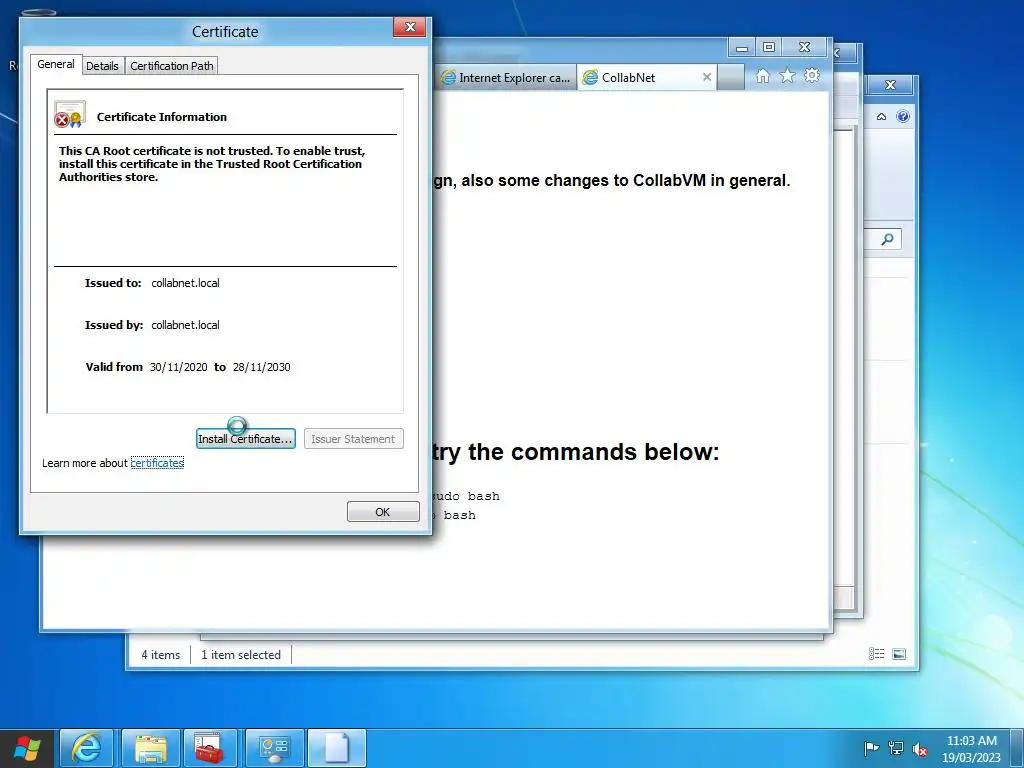The image size is (1024, 768).
Task: Click the Install Certificate button
Action: (x=246, y=439)
